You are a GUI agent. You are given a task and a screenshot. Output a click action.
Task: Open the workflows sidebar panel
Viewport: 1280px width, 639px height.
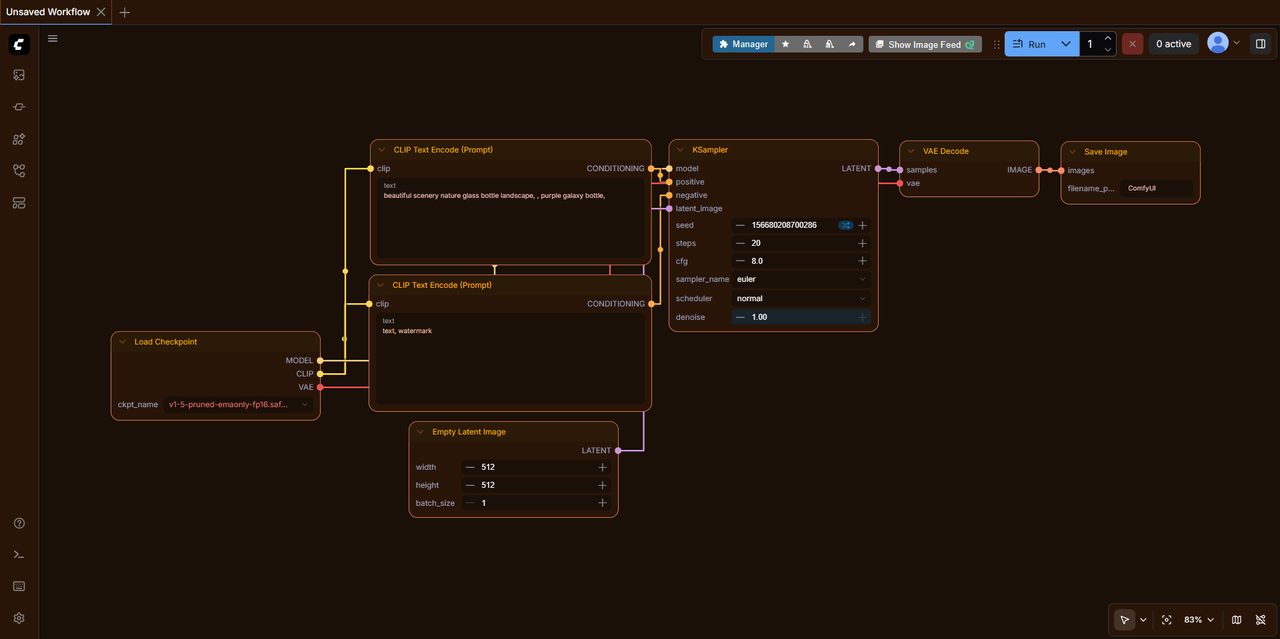tap(19, 171)
